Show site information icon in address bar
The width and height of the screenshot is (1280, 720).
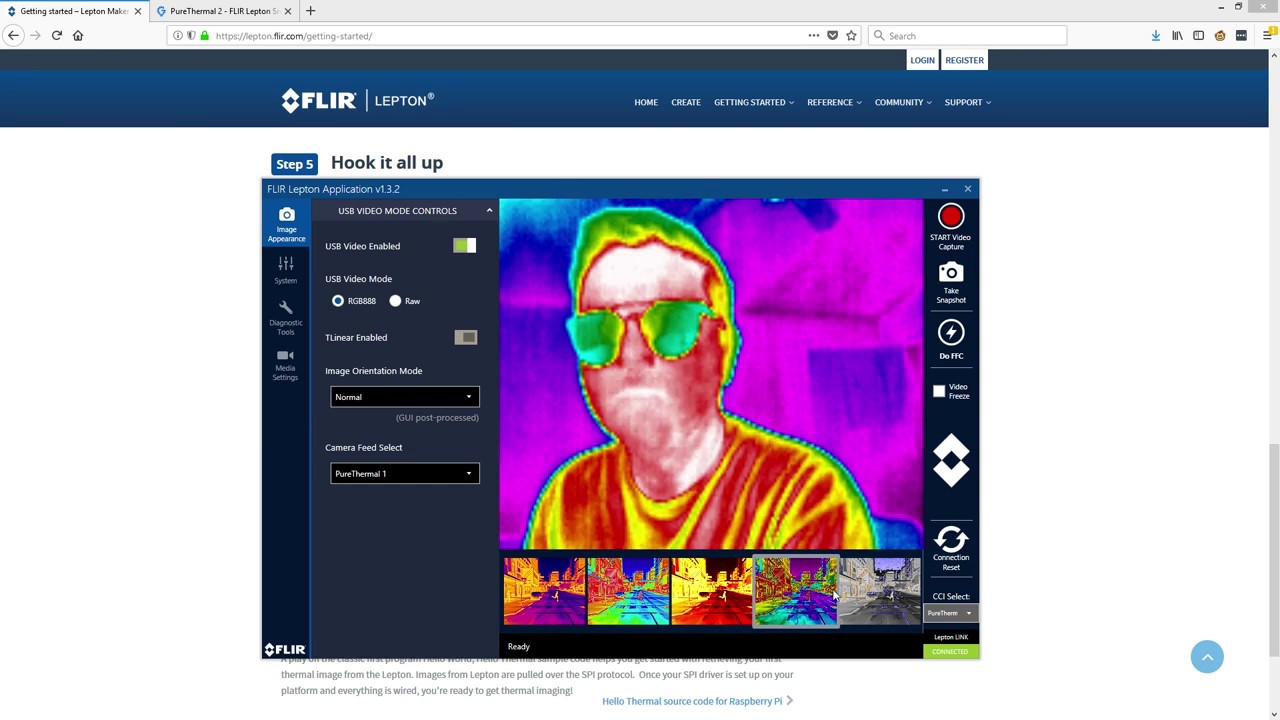(178, 35)
